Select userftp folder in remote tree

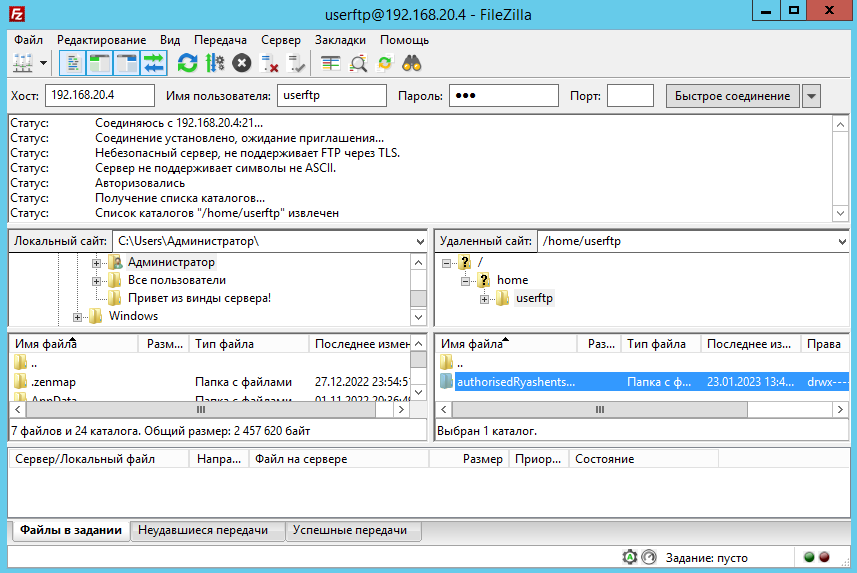(534, 298)
